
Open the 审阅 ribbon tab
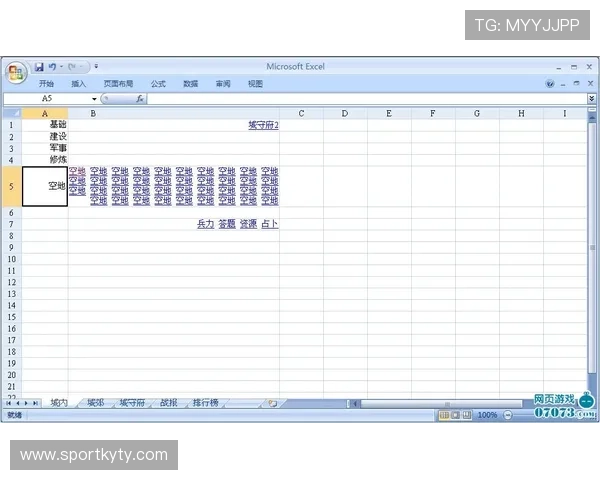coord(223,84)
